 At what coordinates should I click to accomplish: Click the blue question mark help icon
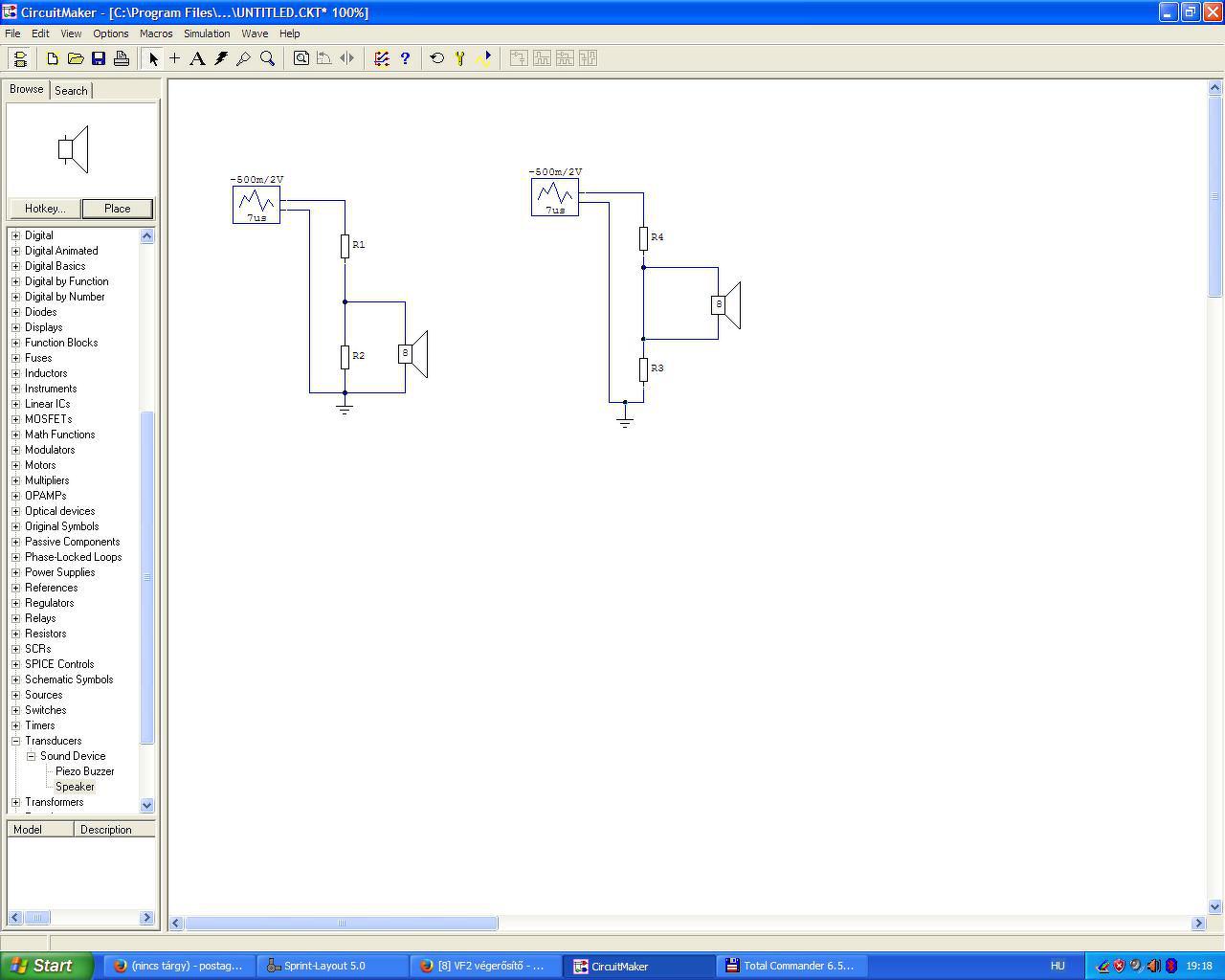tap(405, 58)
